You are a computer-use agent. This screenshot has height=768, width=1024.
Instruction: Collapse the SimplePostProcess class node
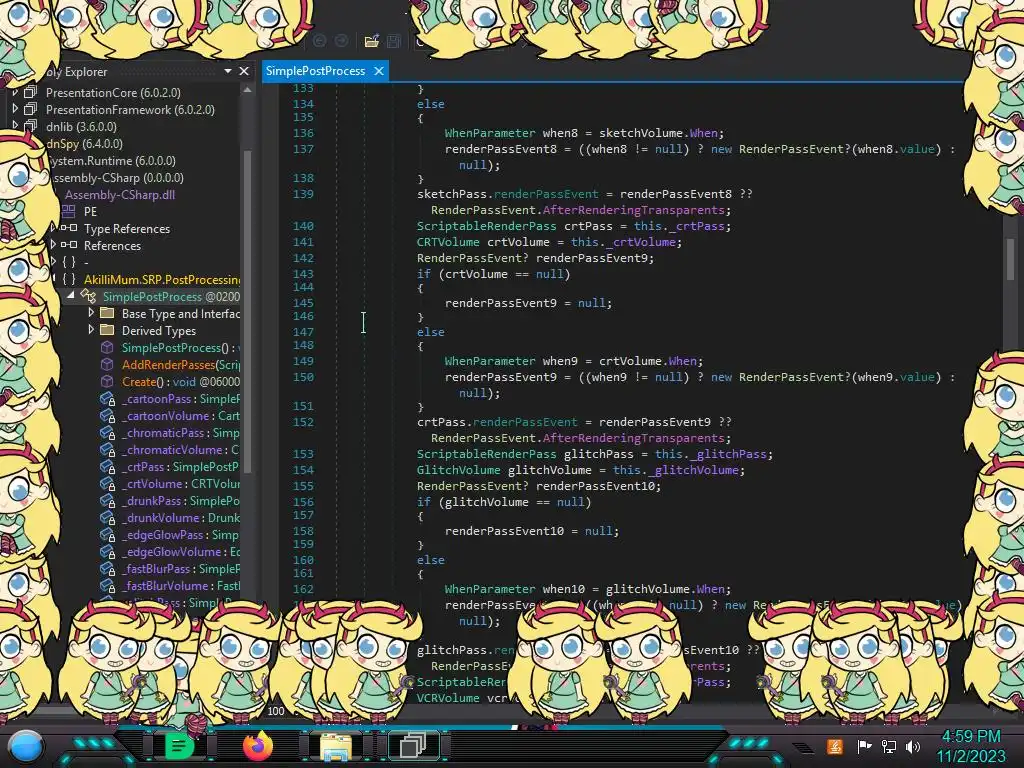(71, 296)
